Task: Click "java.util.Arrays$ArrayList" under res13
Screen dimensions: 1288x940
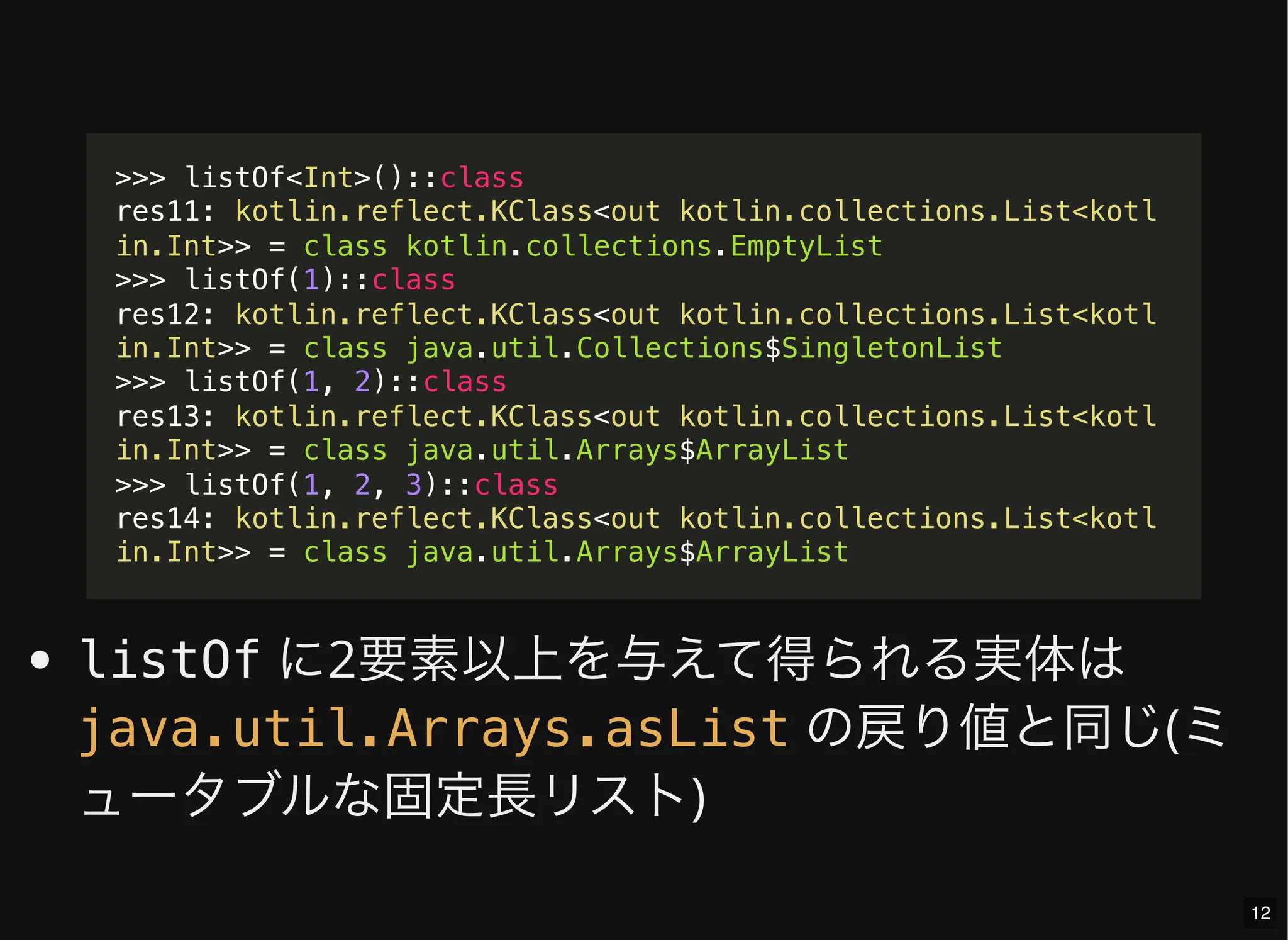Action: pos(628,450)
